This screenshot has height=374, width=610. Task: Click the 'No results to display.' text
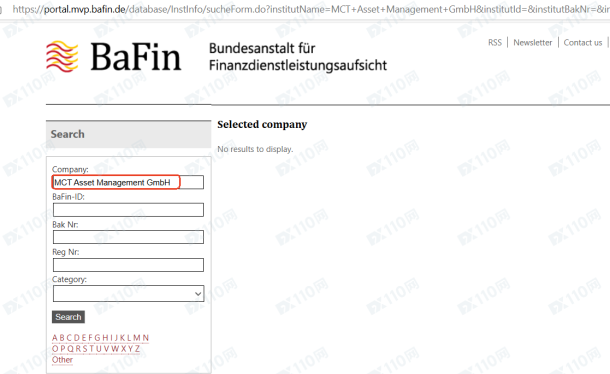point(255,149)
